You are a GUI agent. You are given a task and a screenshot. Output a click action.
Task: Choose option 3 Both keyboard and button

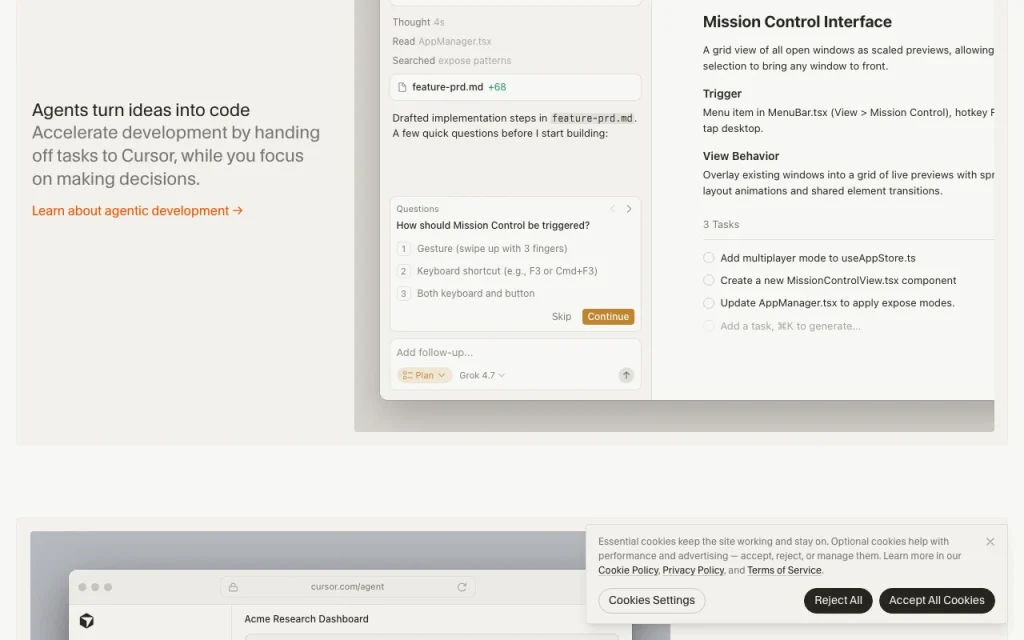coord(466,293)
